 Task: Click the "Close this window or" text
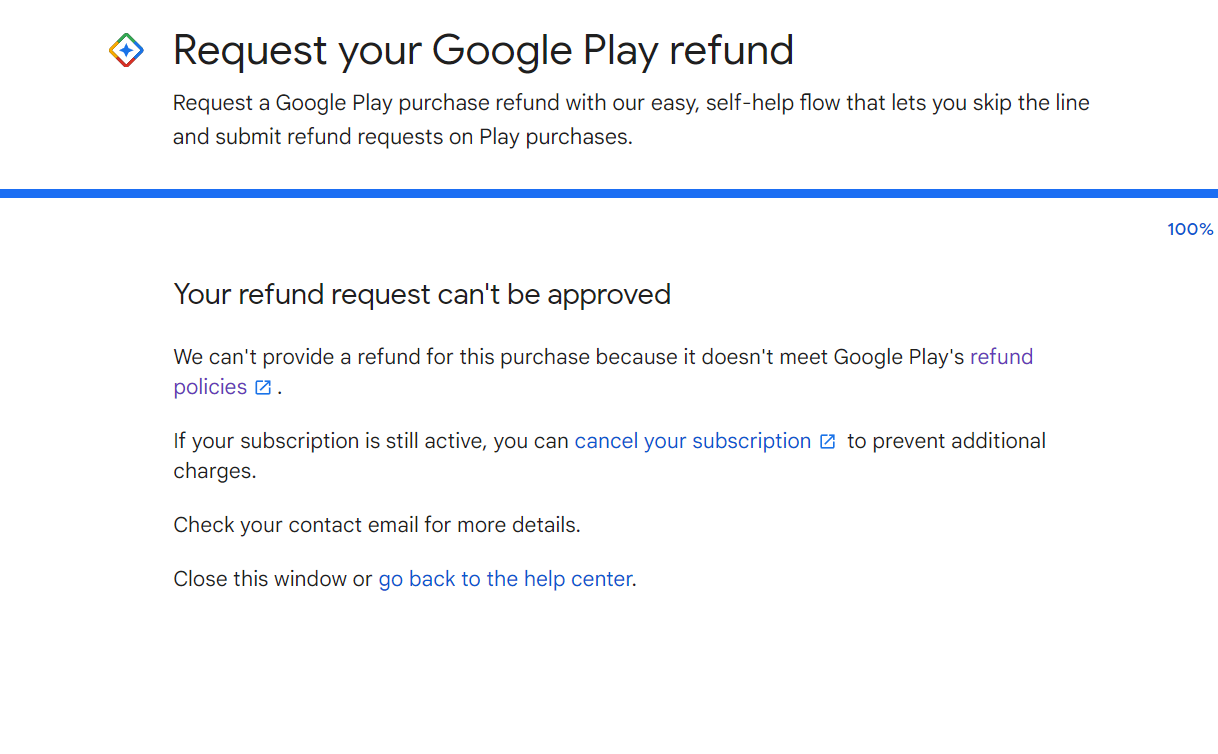pos(272,579)
